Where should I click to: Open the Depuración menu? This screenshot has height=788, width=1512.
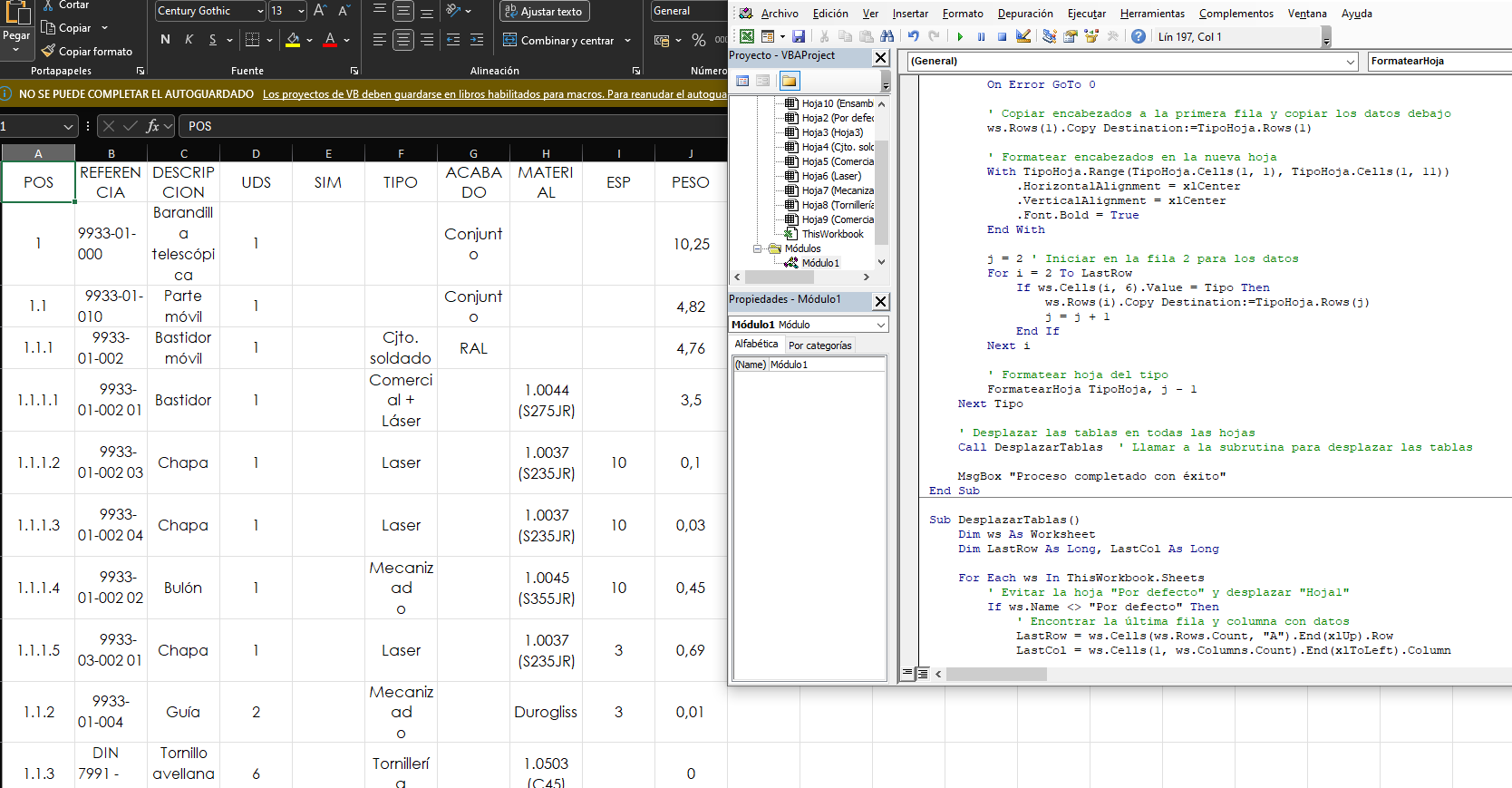[x=1024, y=14]
